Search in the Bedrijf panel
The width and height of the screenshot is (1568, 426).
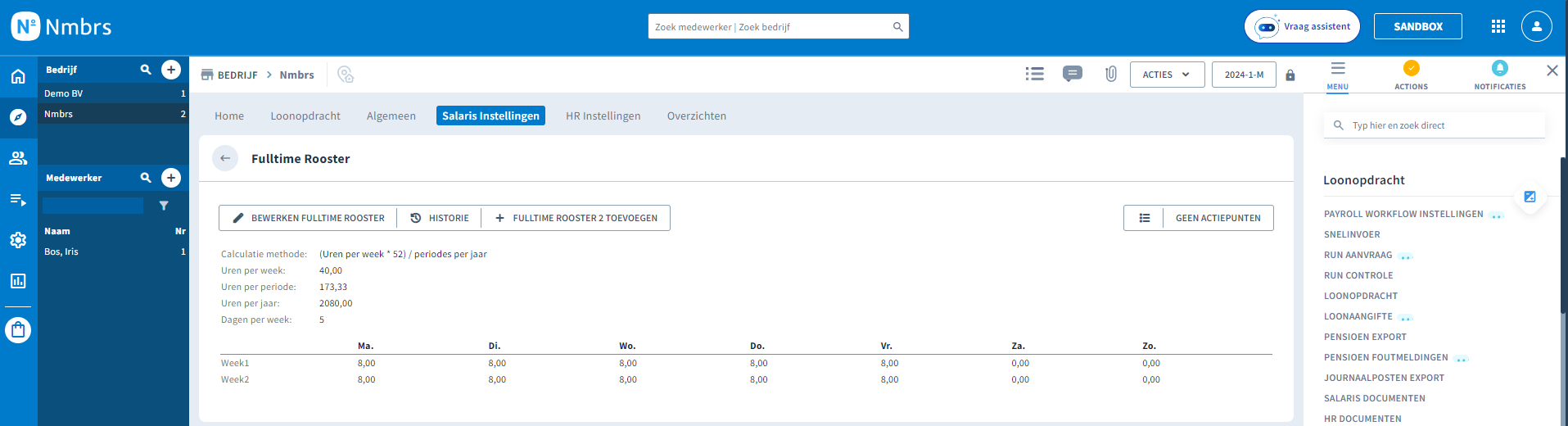coord(146,70)
